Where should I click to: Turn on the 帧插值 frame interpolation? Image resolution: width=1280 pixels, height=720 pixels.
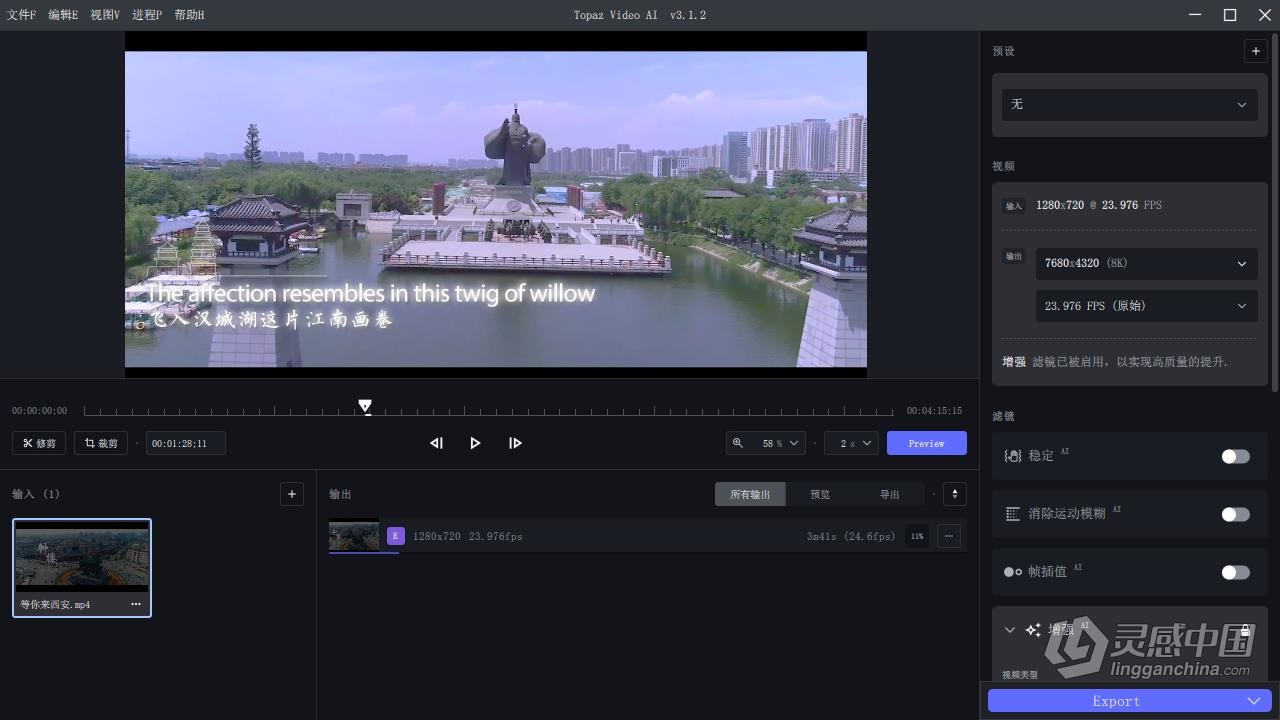tap(1235, 572)
